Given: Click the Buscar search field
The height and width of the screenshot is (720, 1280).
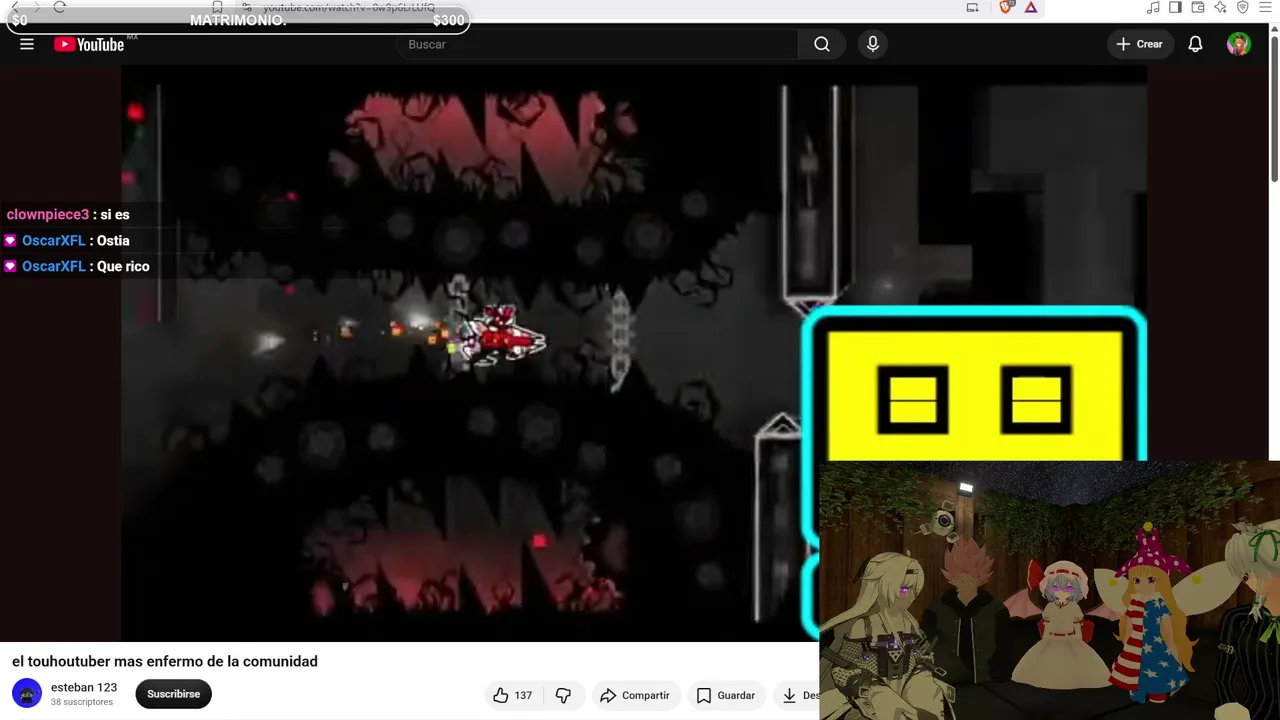Looking at the screenshot, I should tap(598, 44).
